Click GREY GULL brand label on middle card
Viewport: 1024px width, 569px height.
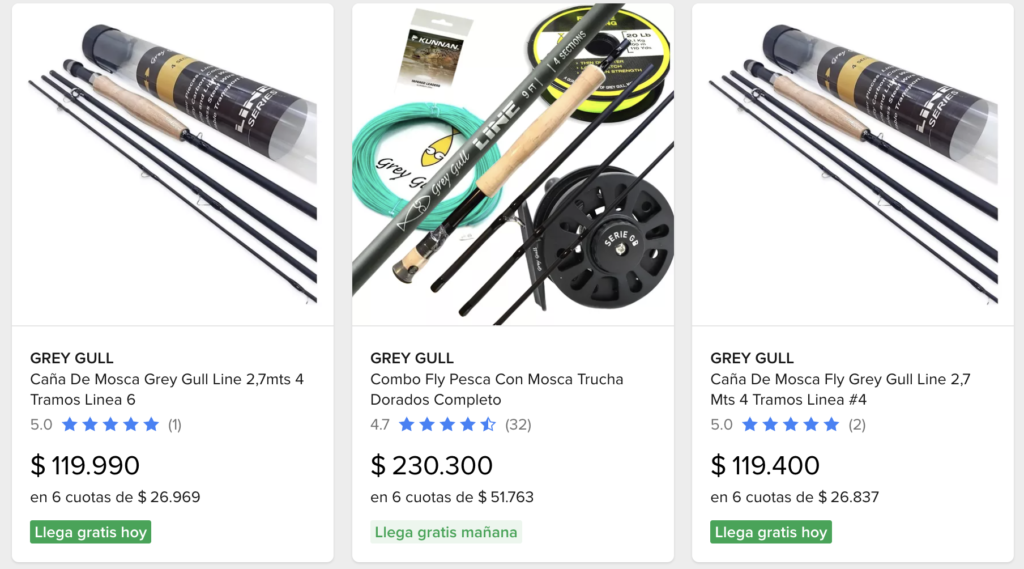coord(411,358)
